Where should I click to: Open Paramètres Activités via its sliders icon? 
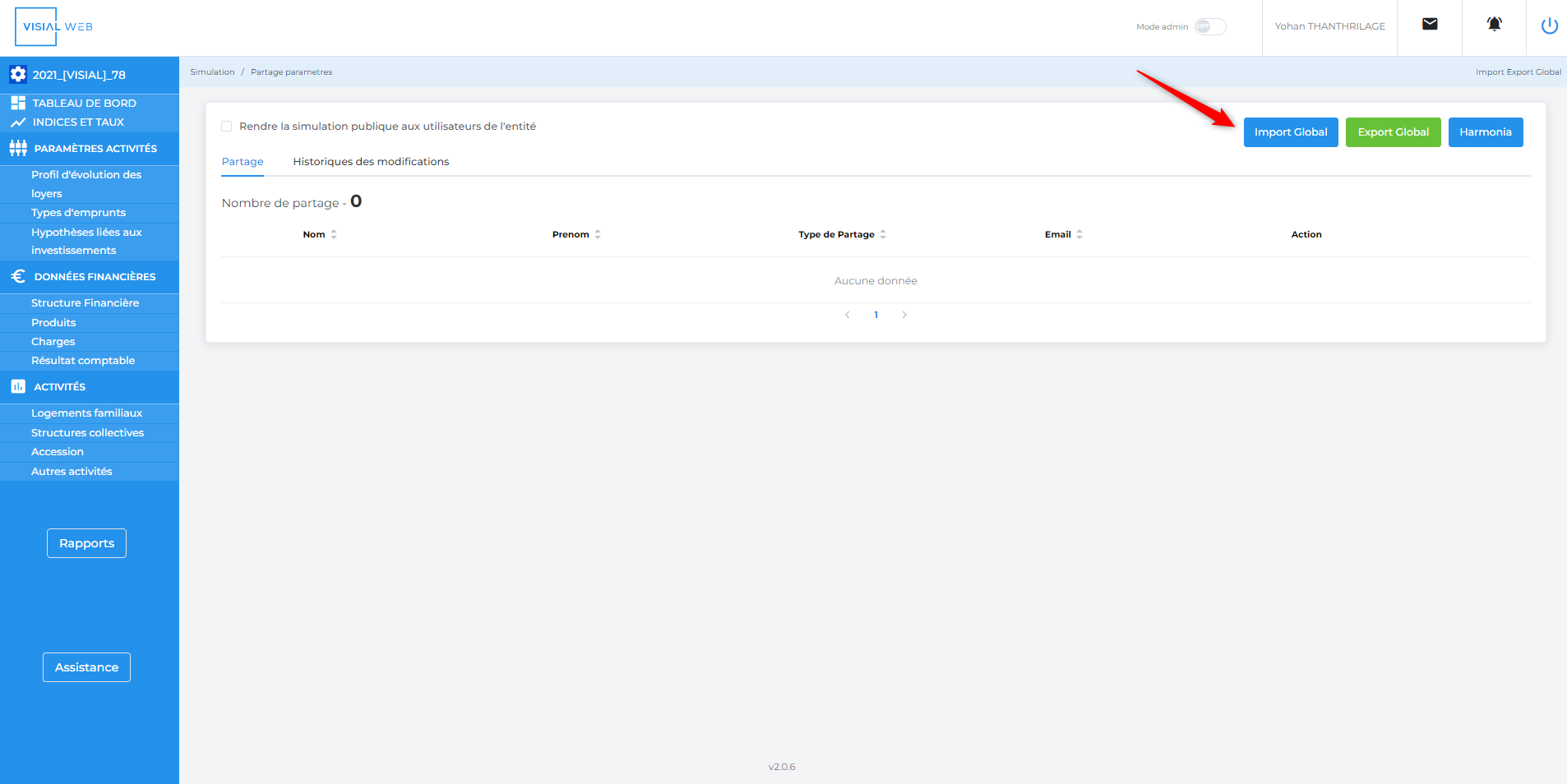tap(18, 149)
